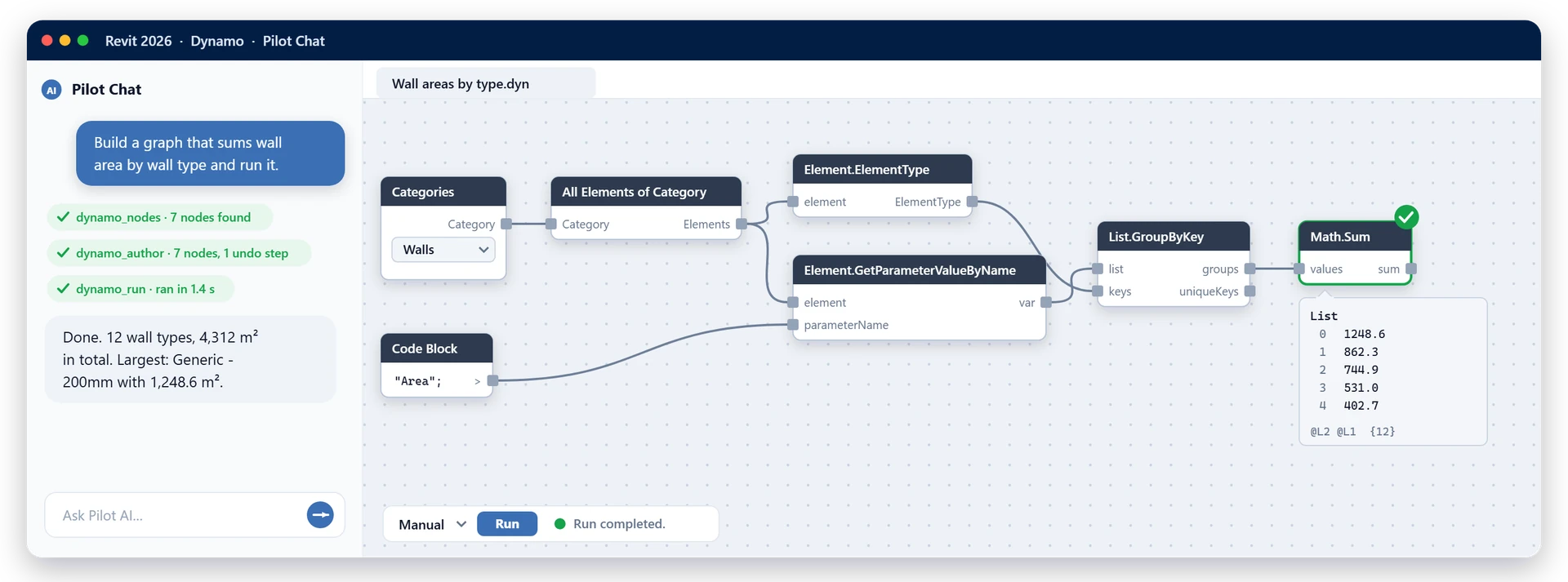The width and height of the screenshot is (1568, 582).
Task: Click the {12} item count label
Action: point(1383,431)
